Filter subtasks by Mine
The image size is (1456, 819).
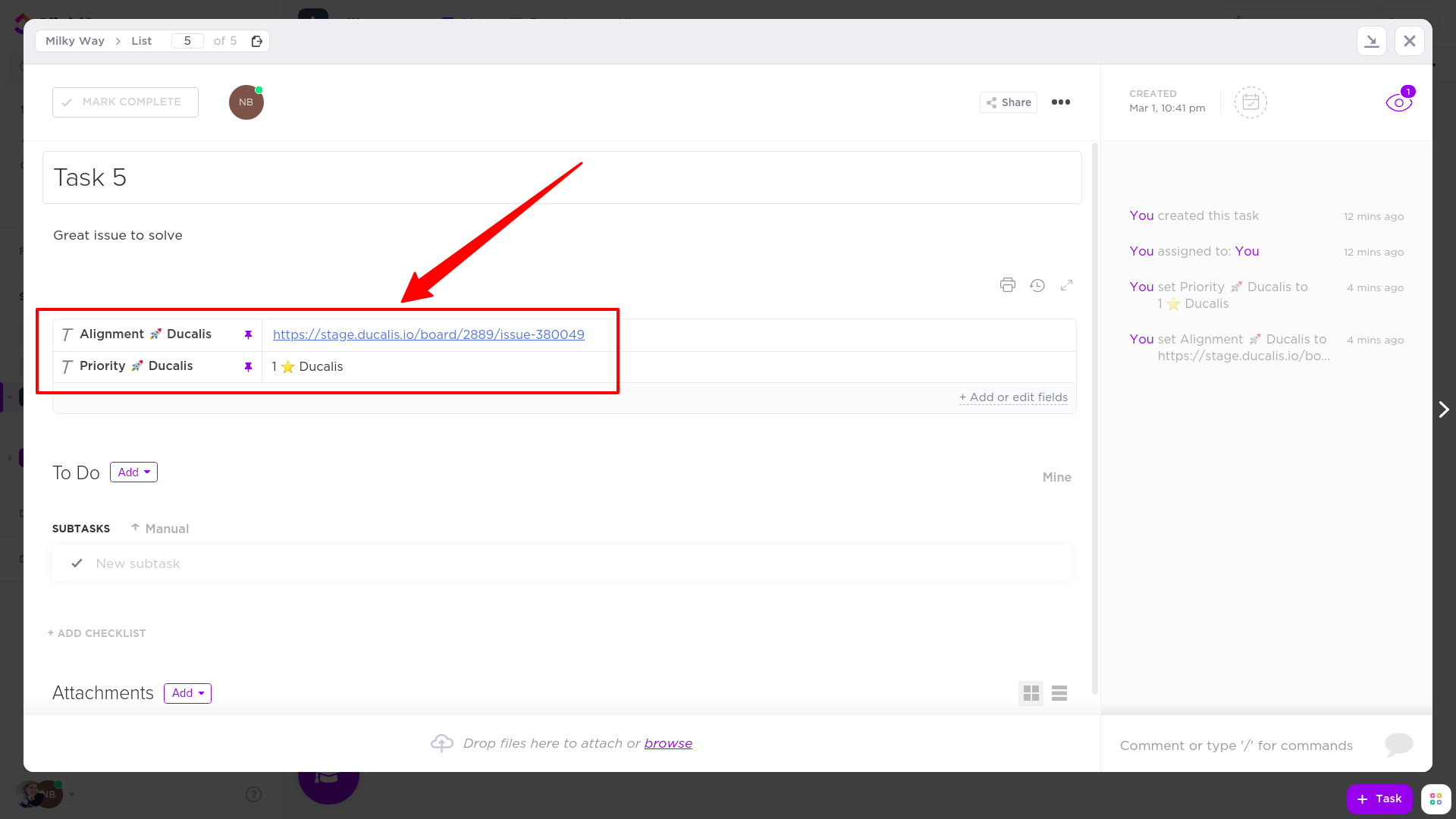point(1056,477)
